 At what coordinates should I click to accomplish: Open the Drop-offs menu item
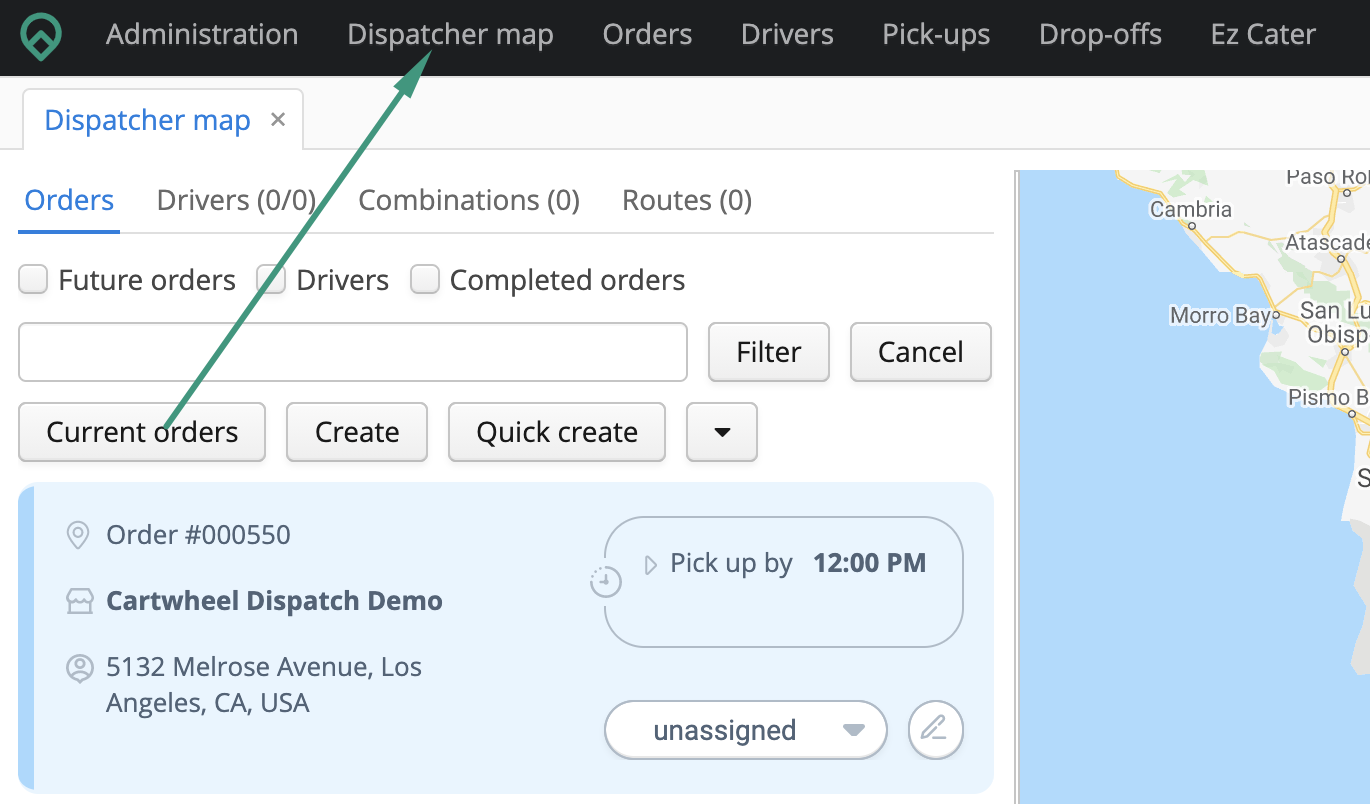1100,34
